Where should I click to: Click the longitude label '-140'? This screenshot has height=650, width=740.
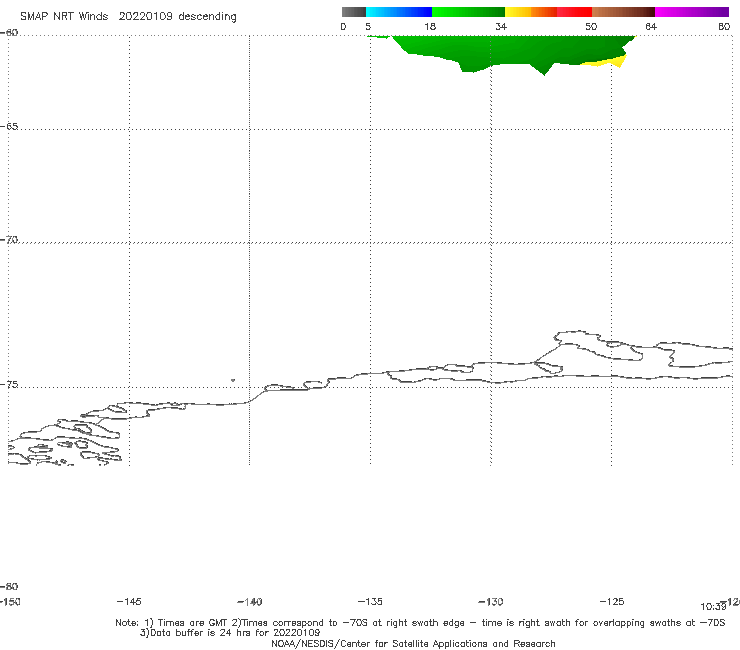pyautogui.click(x=250, y=602)
